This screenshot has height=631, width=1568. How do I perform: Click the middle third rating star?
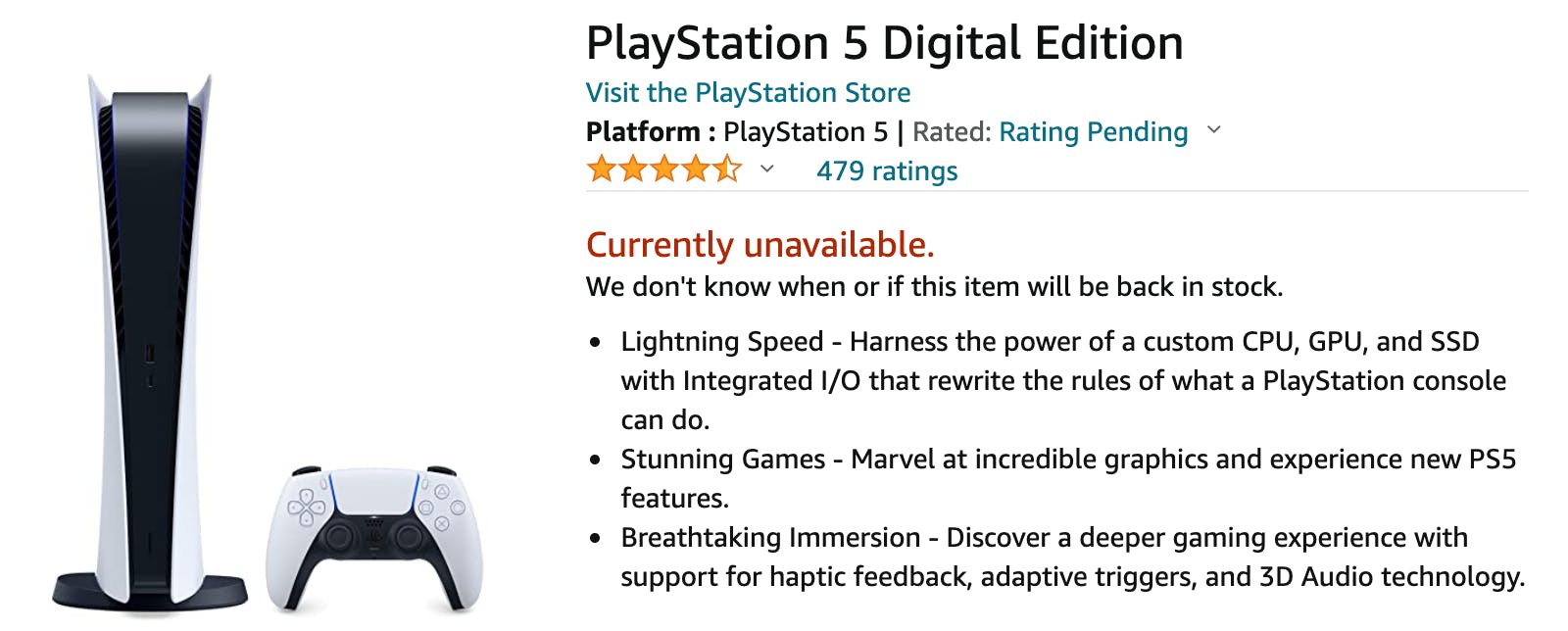[664, 170]
